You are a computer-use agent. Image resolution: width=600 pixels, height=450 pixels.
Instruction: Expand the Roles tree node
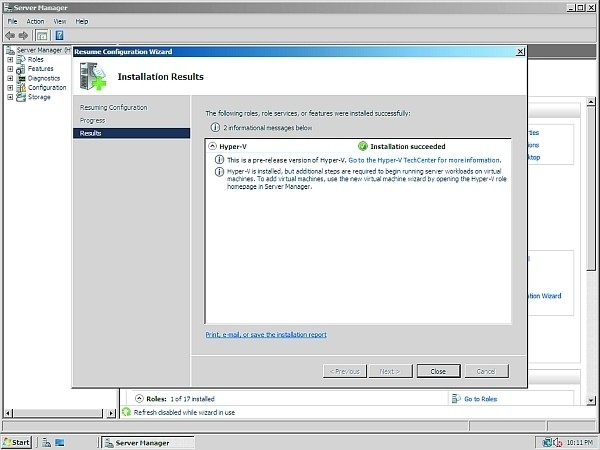(x=10, y=60)
